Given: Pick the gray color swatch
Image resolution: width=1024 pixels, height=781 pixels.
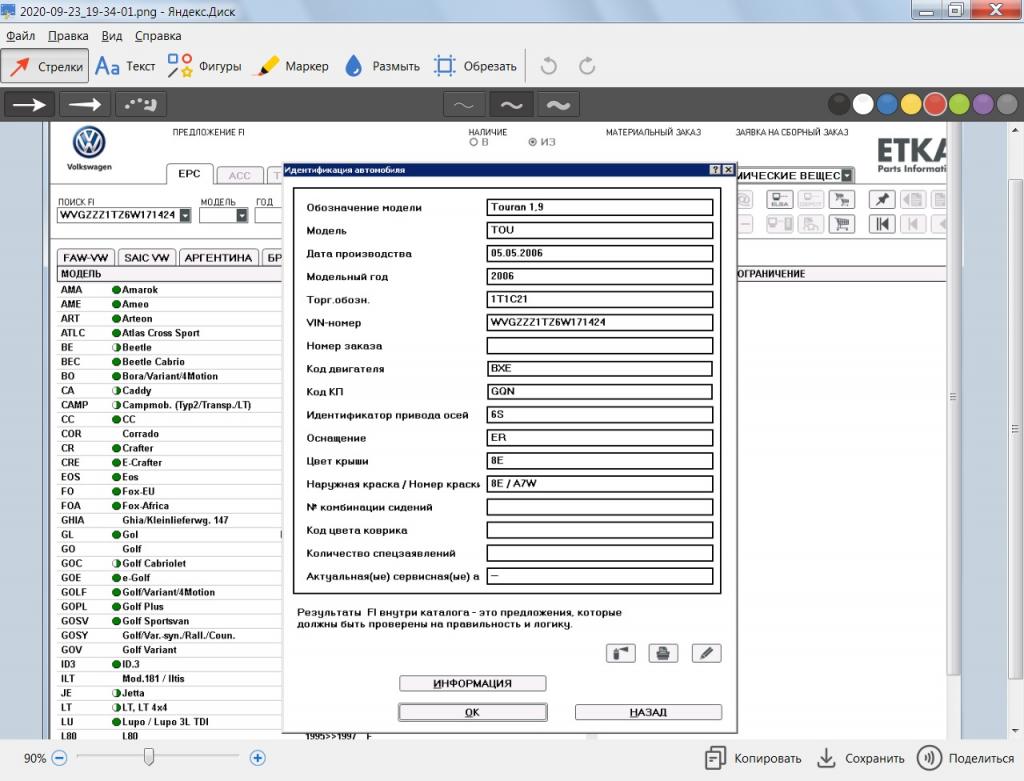Looking at the screenshot, I should pyautogui.click(x=1007, y=104).
